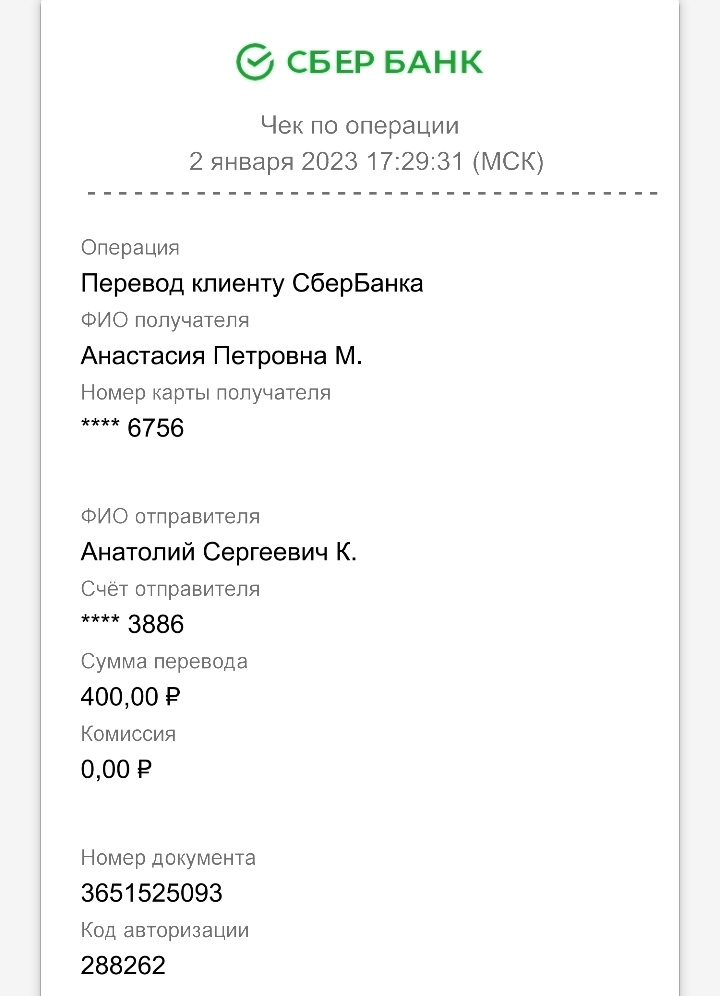Select the 'ФИО отправителя' label
The image size is (720, 996).
170,516
